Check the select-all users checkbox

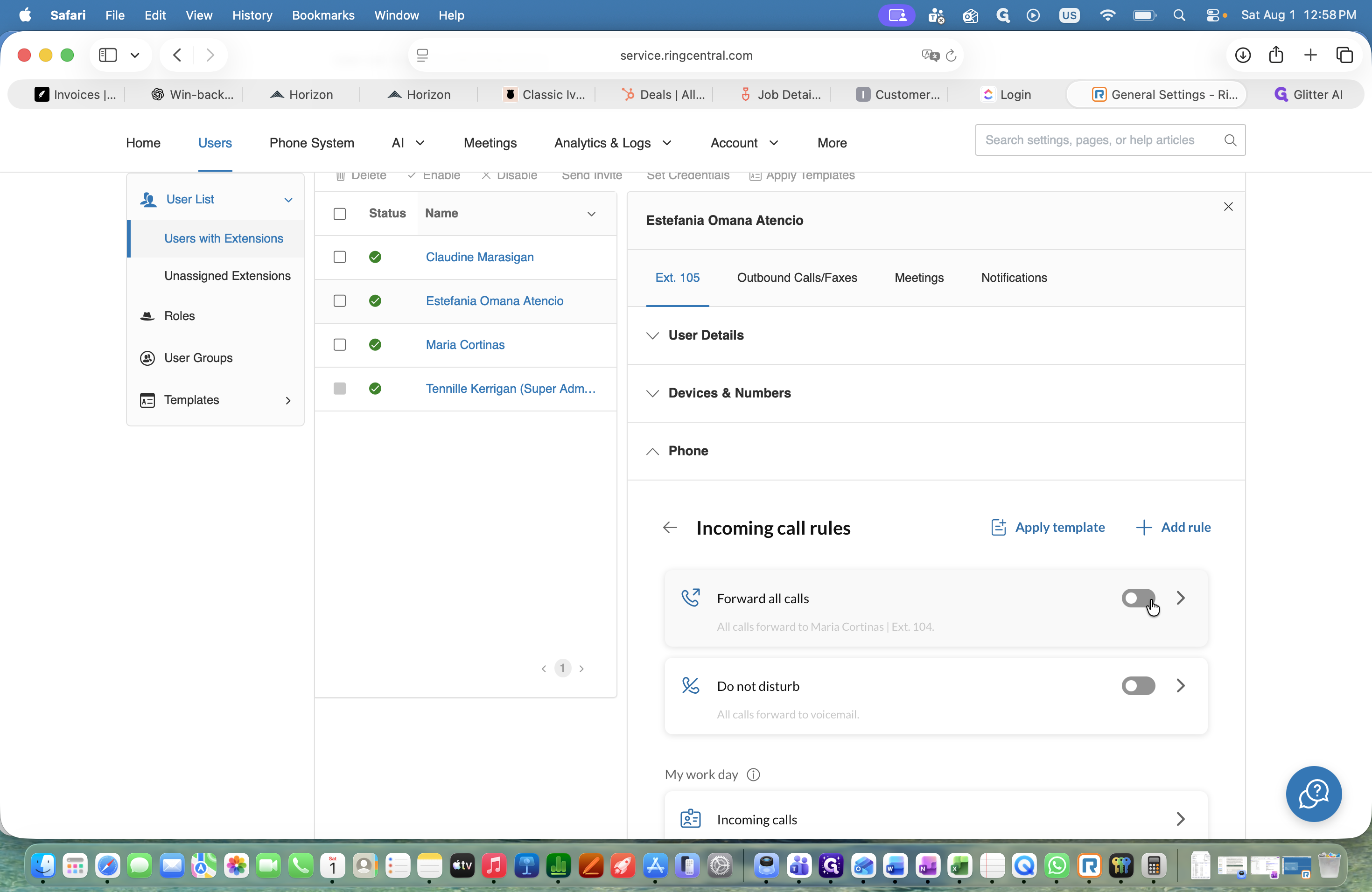click(x=340, y=214)
